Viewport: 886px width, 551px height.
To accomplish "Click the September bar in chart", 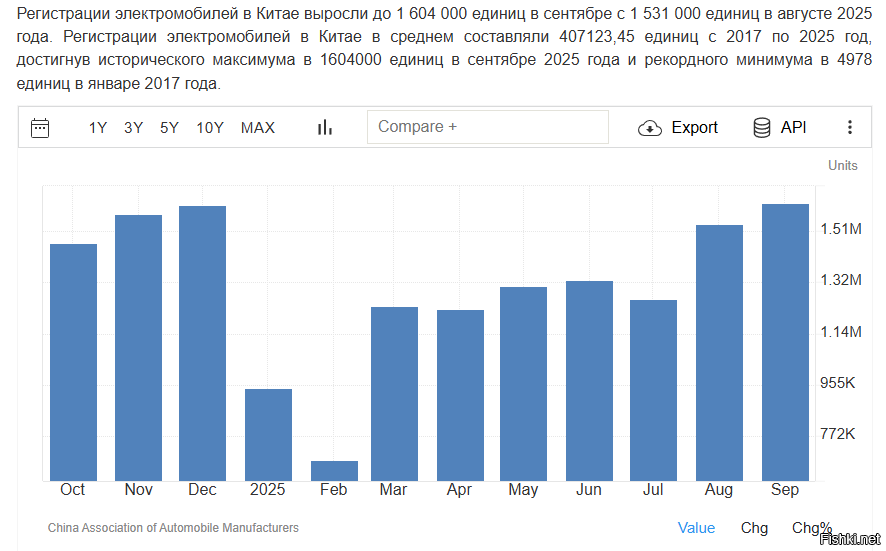I will [785, 342].
